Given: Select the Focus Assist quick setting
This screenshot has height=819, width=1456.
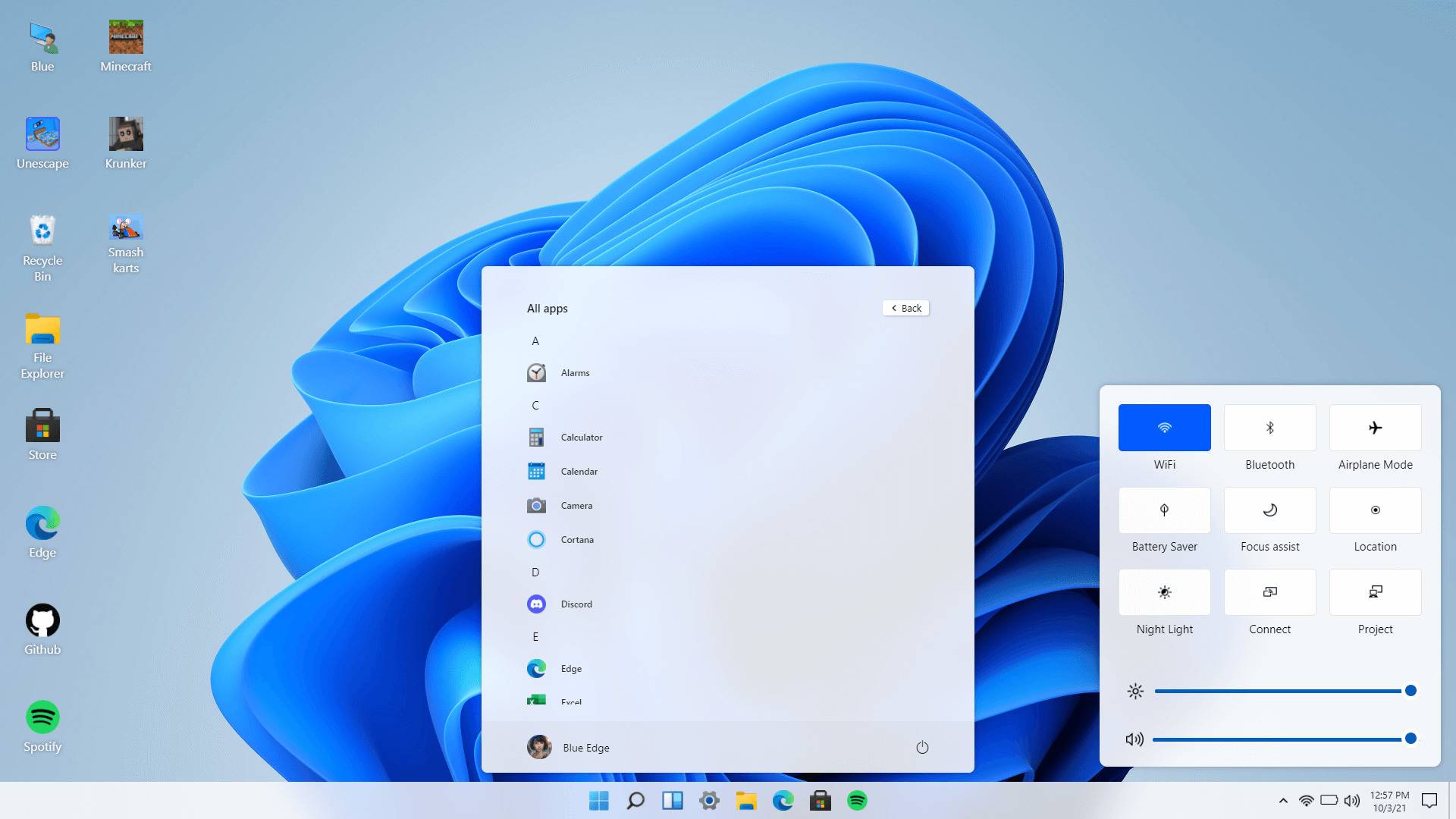Looking at the screenshot, I should pos(1269,510).
